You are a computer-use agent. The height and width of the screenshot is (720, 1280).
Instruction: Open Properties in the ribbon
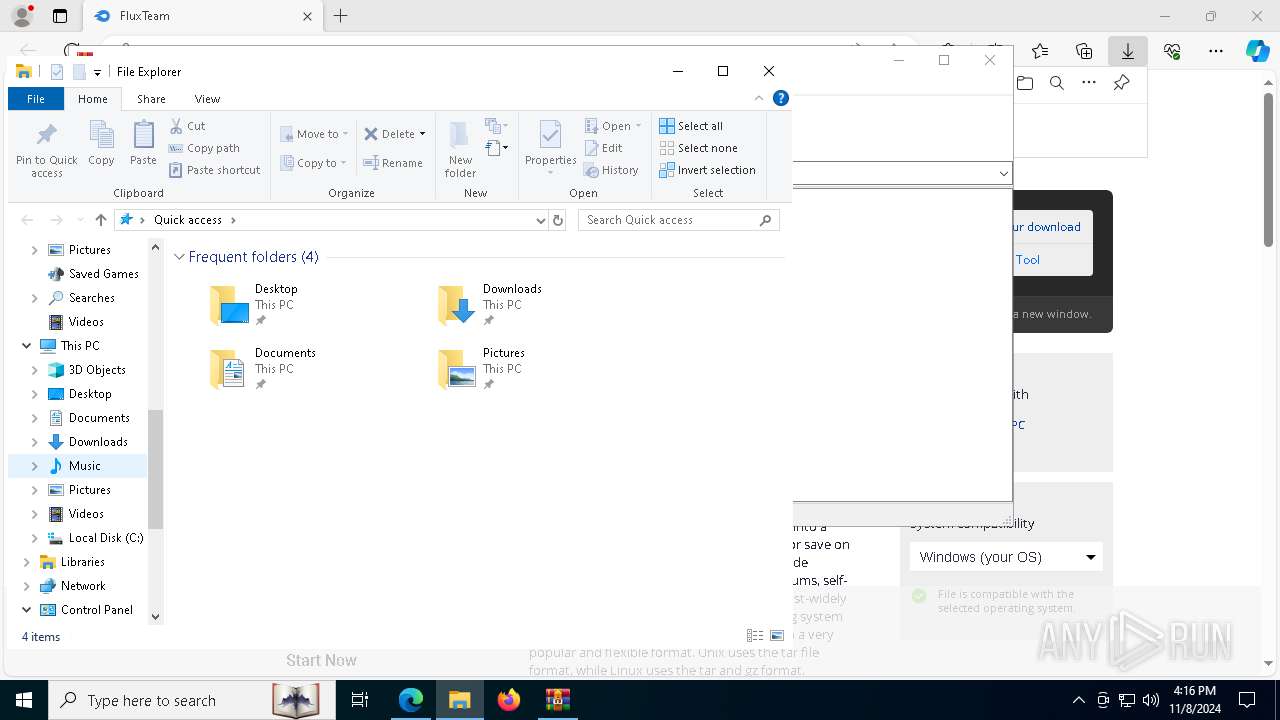click(x=551, y=147)
